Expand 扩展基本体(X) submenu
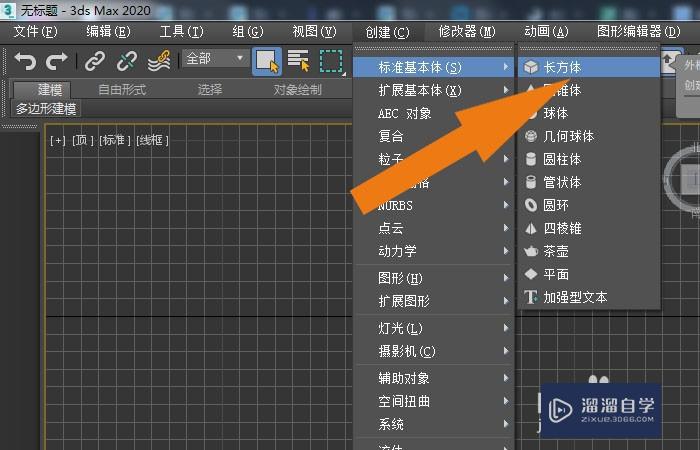Image resolution: width=700 pixels, height=450 pixels. tap(434, 91)
